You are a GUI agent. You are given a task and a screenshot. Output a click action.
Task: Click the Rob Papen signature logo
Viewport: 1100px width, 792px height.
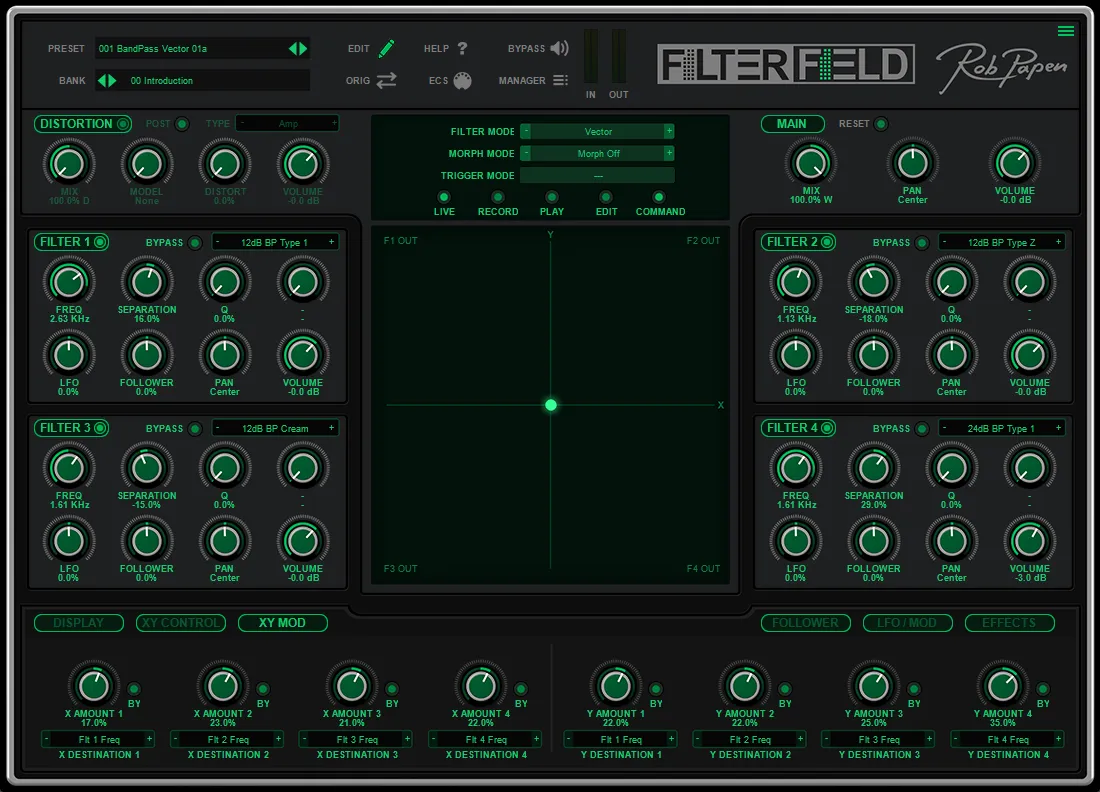[x=1001, y=67]
